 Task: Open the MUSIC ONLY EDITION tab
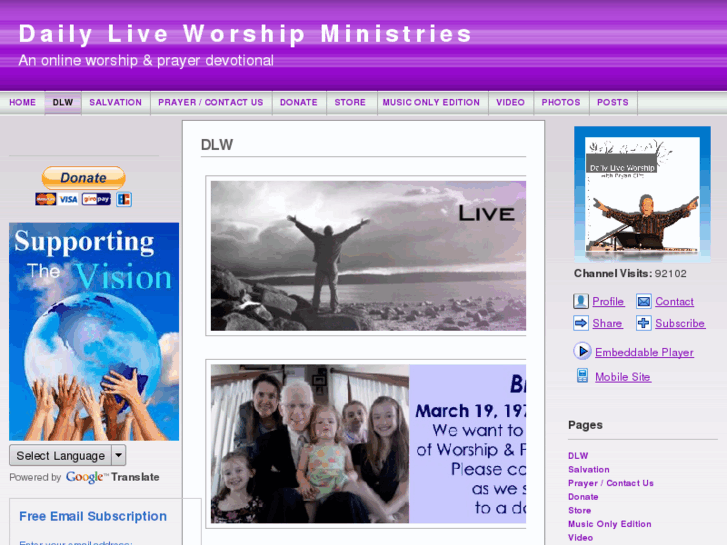pos(431,103)
